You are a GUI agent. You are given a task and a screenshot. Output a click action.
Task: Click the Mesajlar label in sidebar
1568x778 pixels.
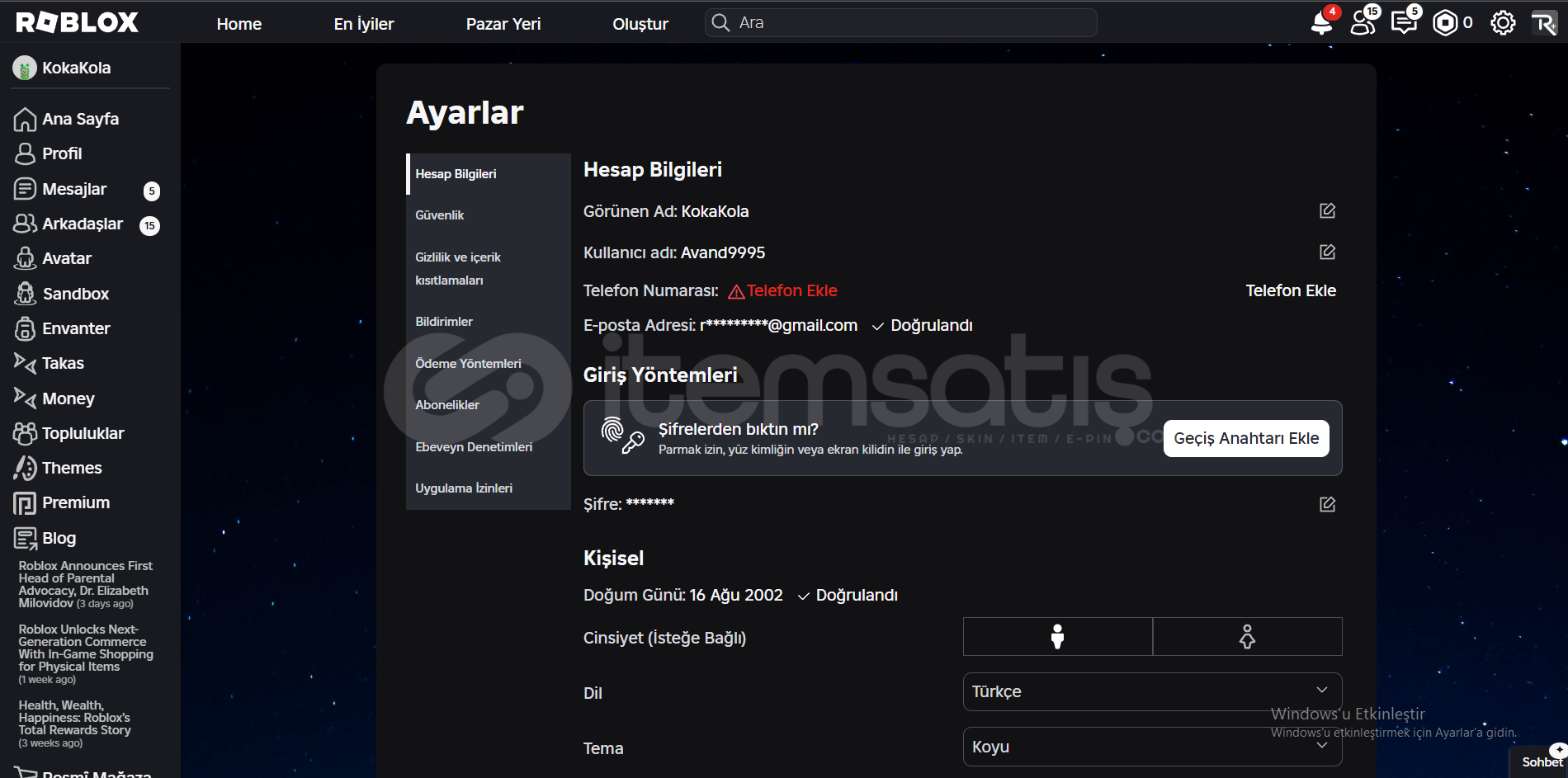(x=74, y=189)
